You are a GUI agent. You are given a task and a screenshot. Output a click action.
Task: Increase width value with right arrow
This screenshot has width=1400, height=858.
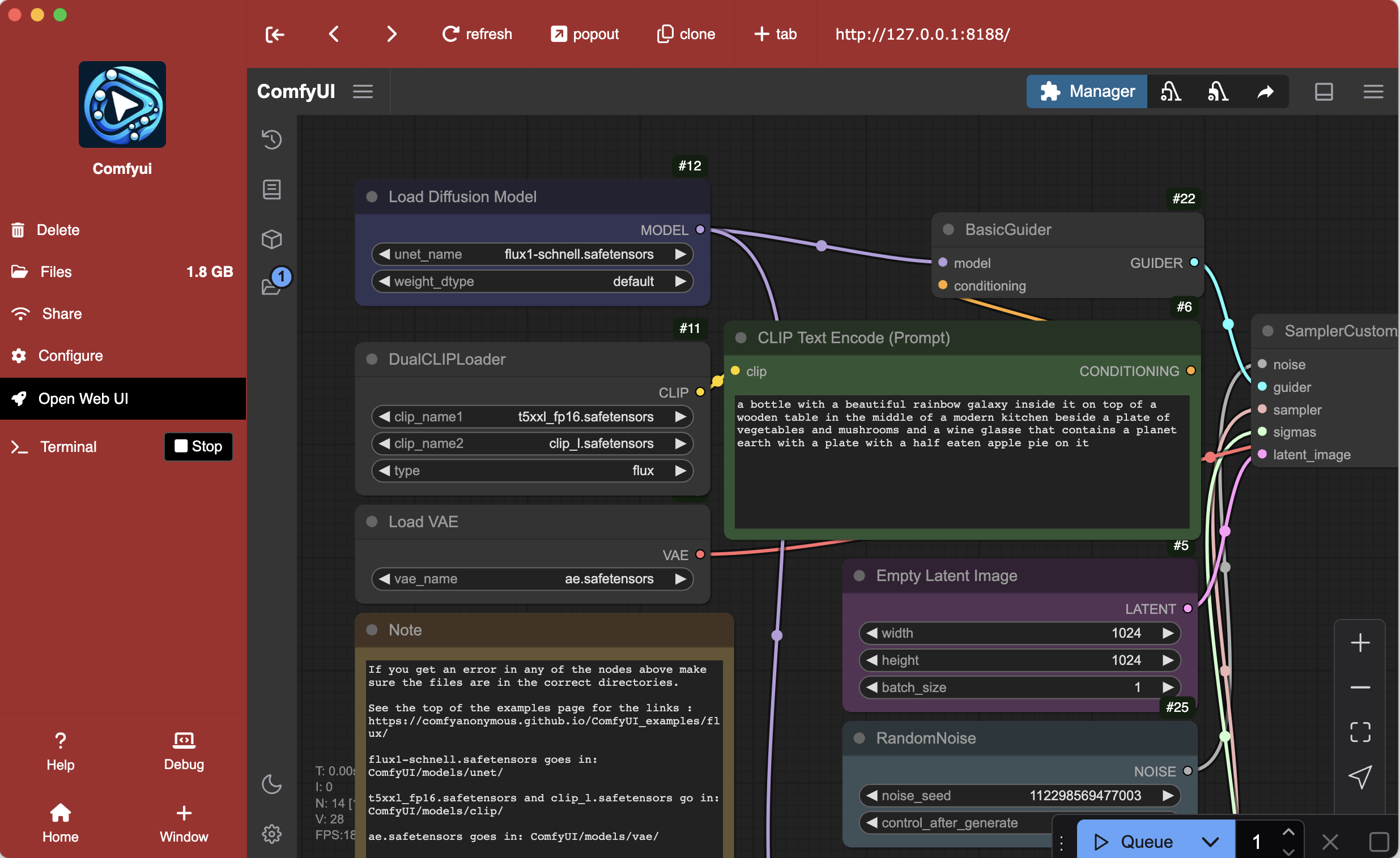click(x=1168, y=633)
